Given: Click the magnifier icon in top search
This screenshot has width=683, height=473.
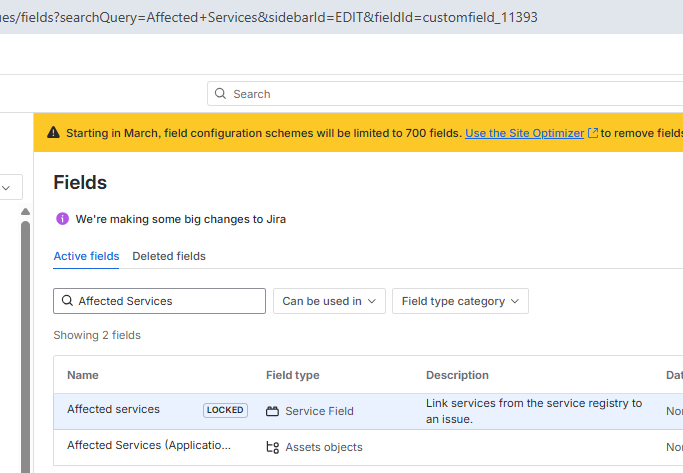Looking at the screenshot, I should tap(221, 94).
